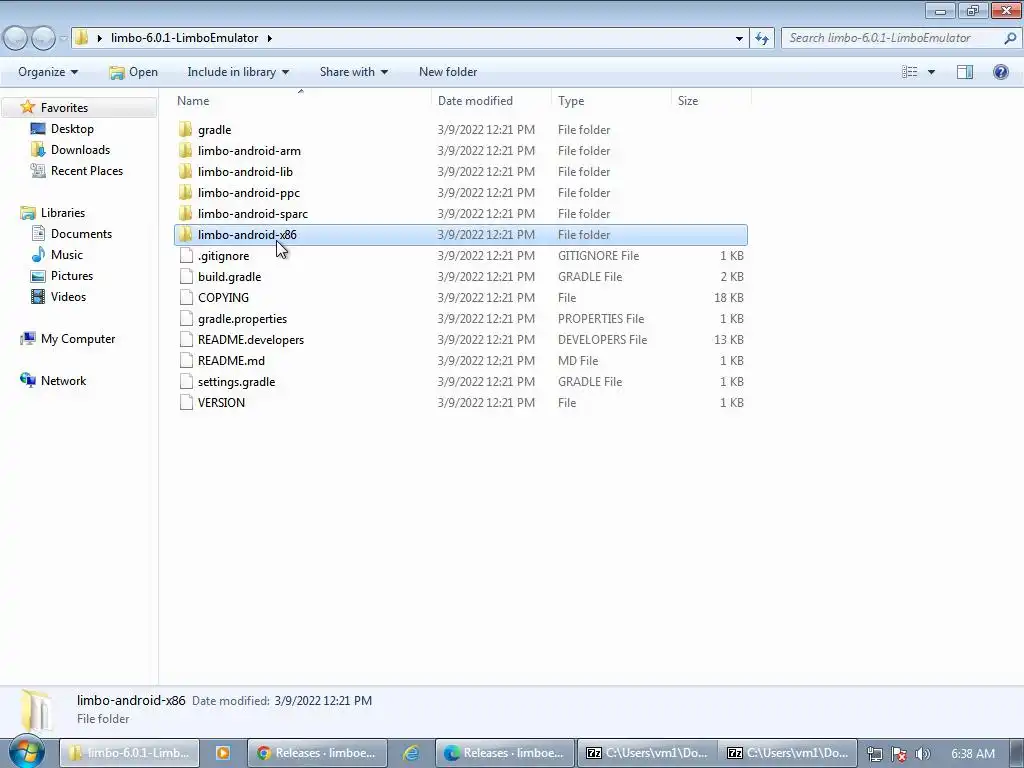The image size is (1024, 768).
Task: Switch to Edge Releases taskbar window
Action: coord(505,753)
